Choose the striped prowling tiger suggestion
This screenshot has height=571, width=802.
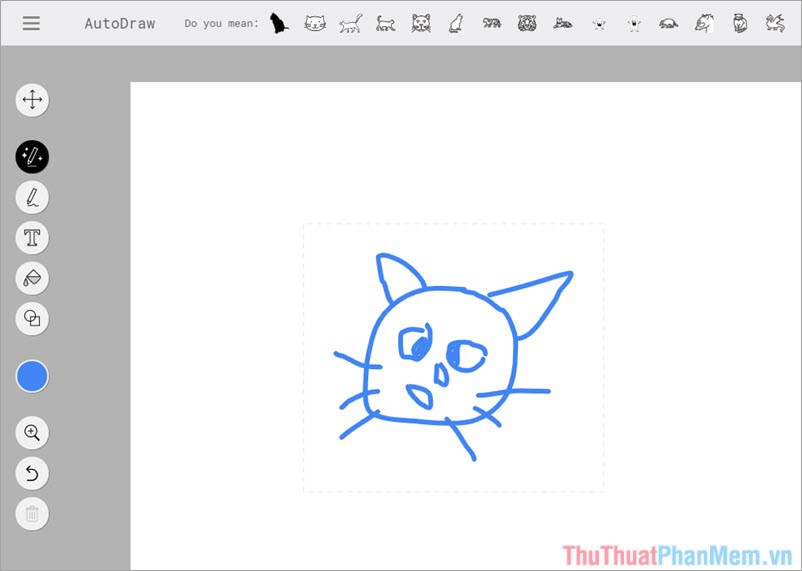[492, 23]
